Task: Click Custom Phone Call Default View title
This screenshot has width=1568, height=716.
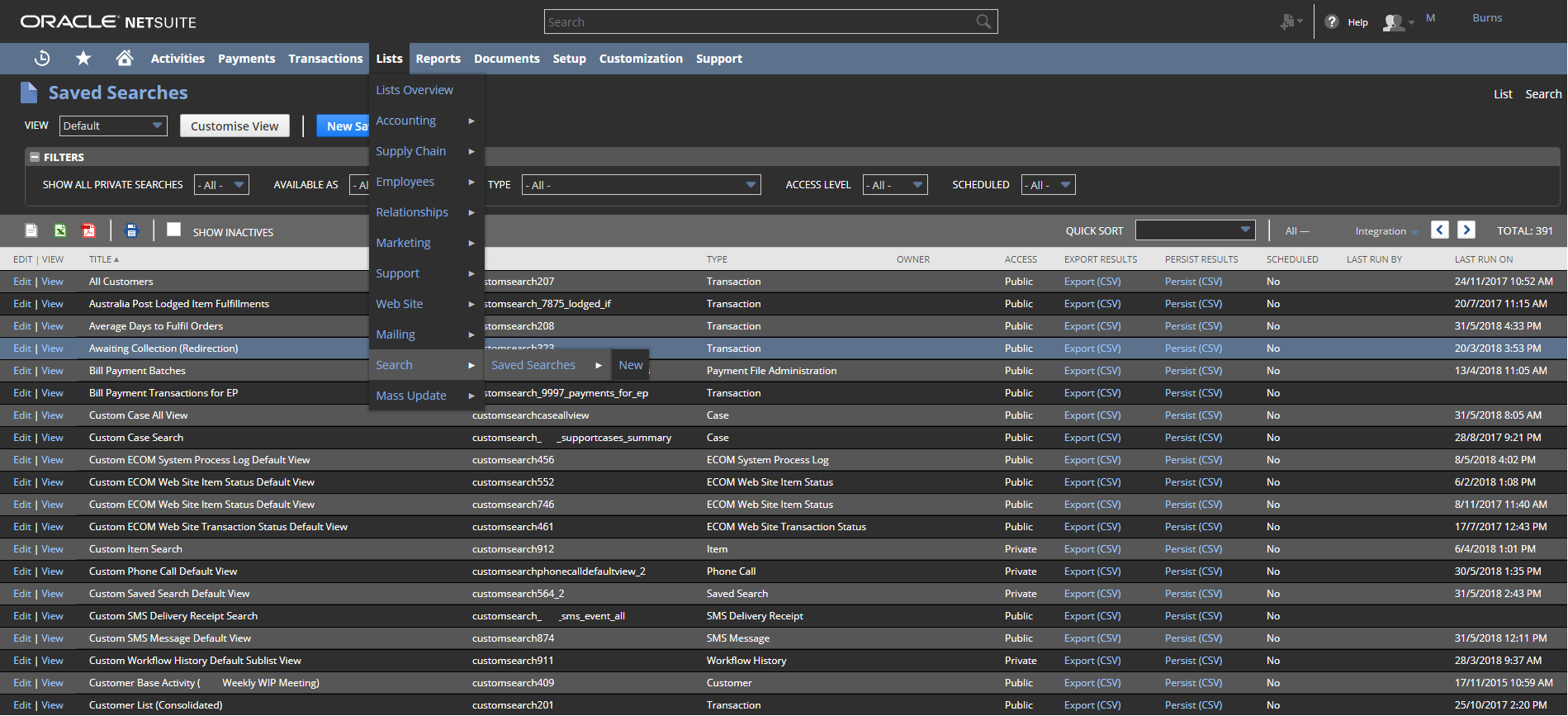Action: coord(163,571)
